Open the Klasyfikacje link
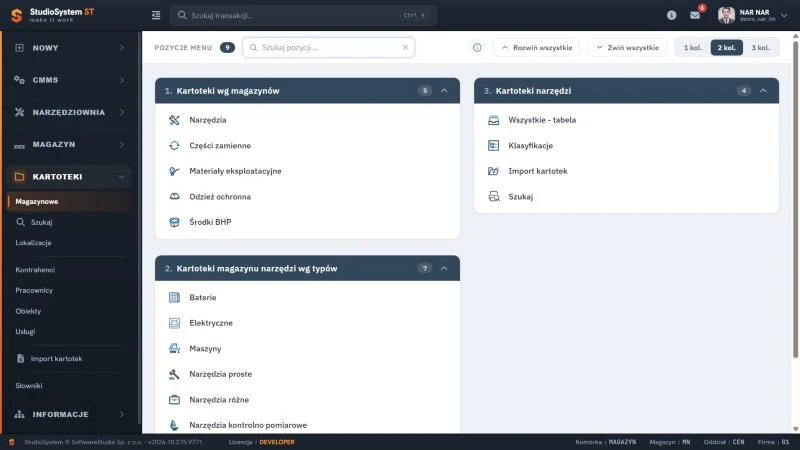Screen dimensions: 800x450 pos(531,145)
